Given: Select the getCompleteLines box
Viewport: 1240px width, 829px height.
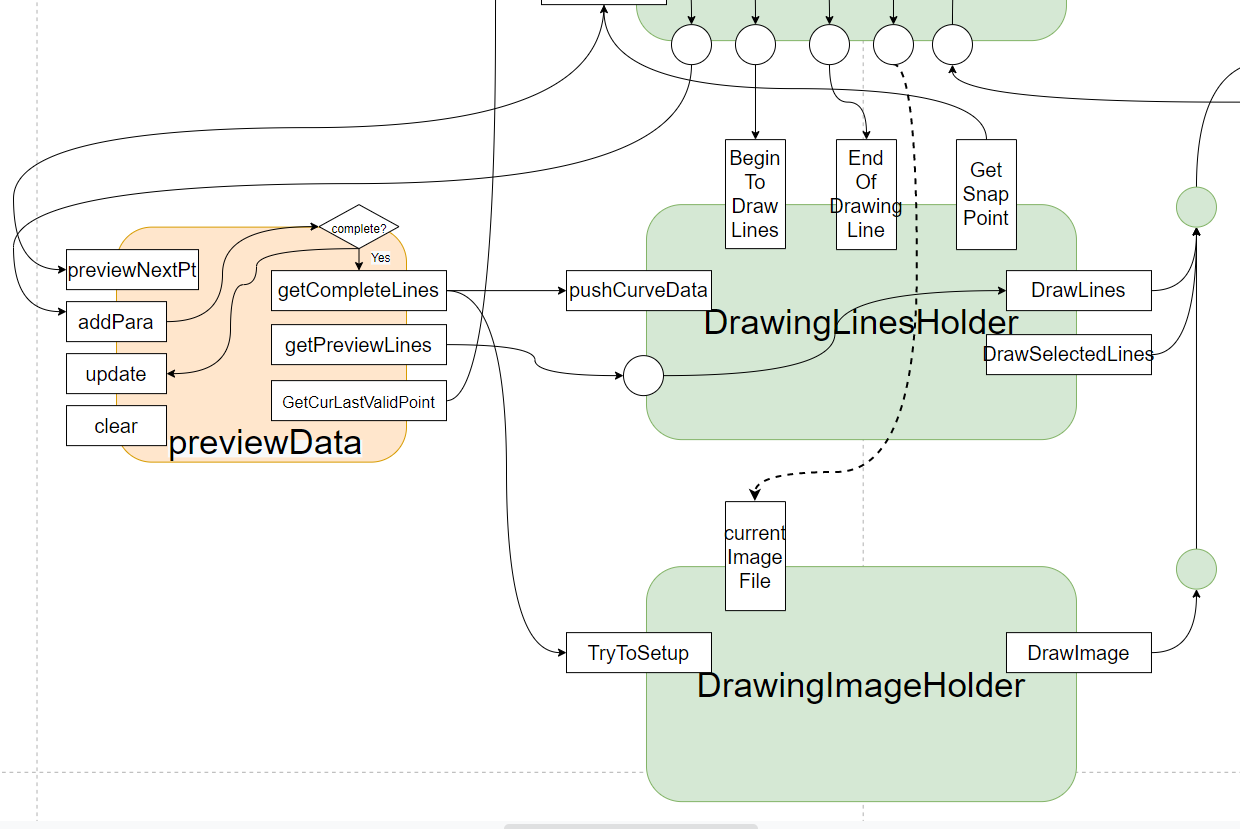Looking at the screenshot, I should point(359,291).
